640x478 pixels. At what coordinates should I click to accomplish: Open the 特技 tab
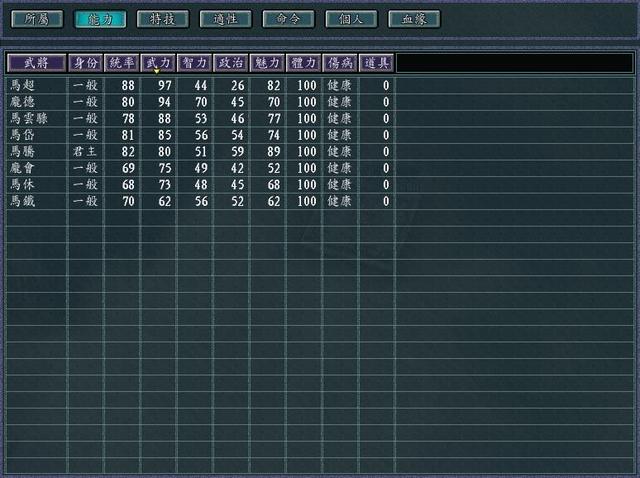[x=163, y=19]
